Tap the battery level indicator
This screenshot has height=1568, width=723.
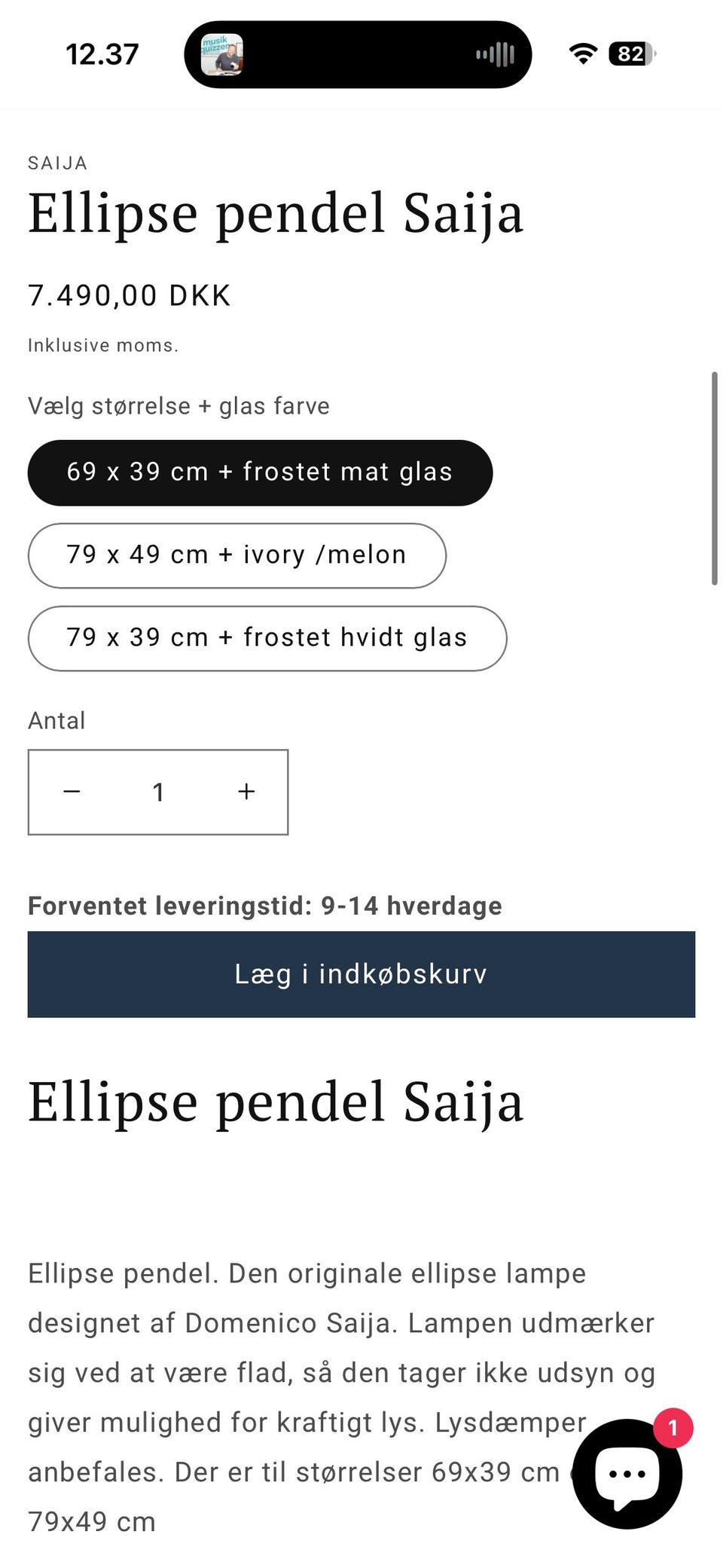[x=632, y=53]
